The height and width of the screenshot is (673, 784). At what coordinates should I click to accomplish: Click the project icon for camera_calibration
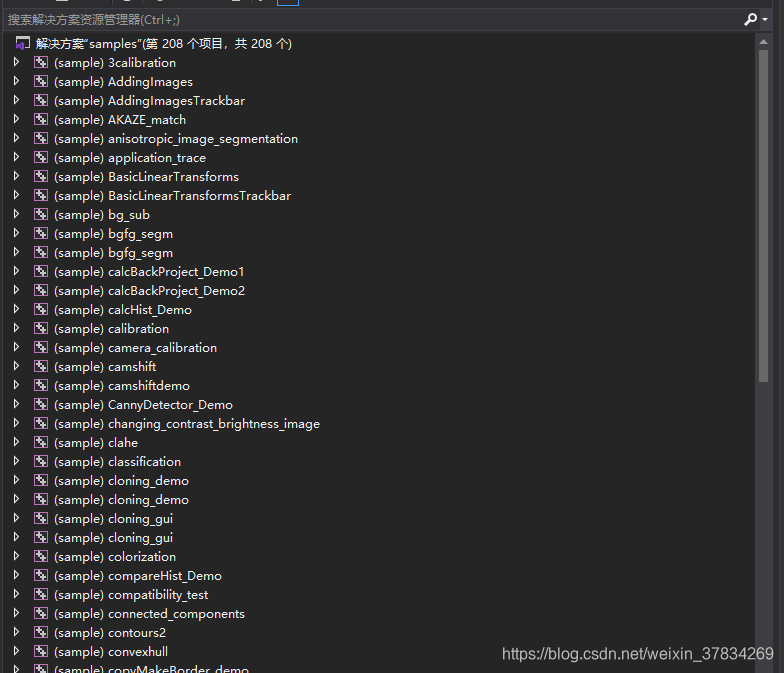click(x=41, y=348)
